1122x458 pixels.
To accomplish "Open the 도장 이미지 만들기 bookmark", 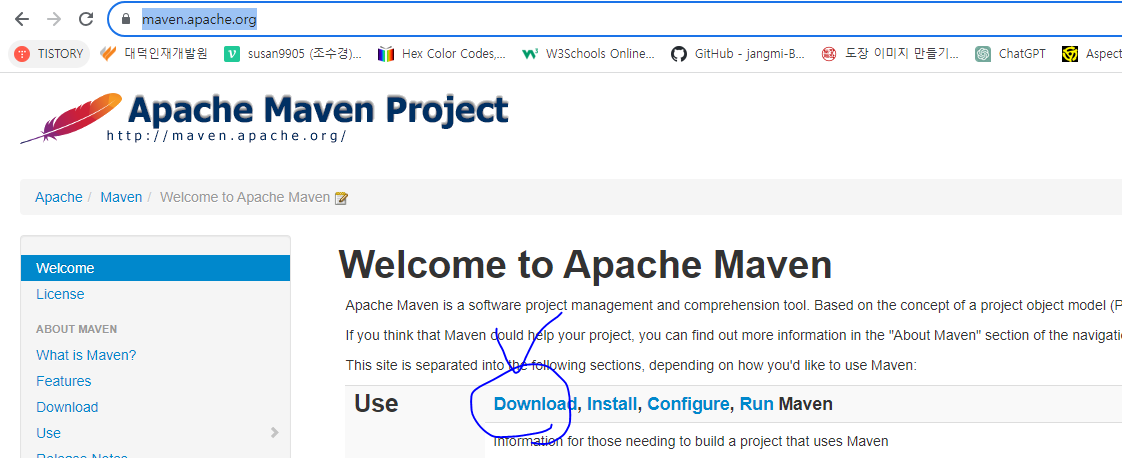I will click(891, 54).
